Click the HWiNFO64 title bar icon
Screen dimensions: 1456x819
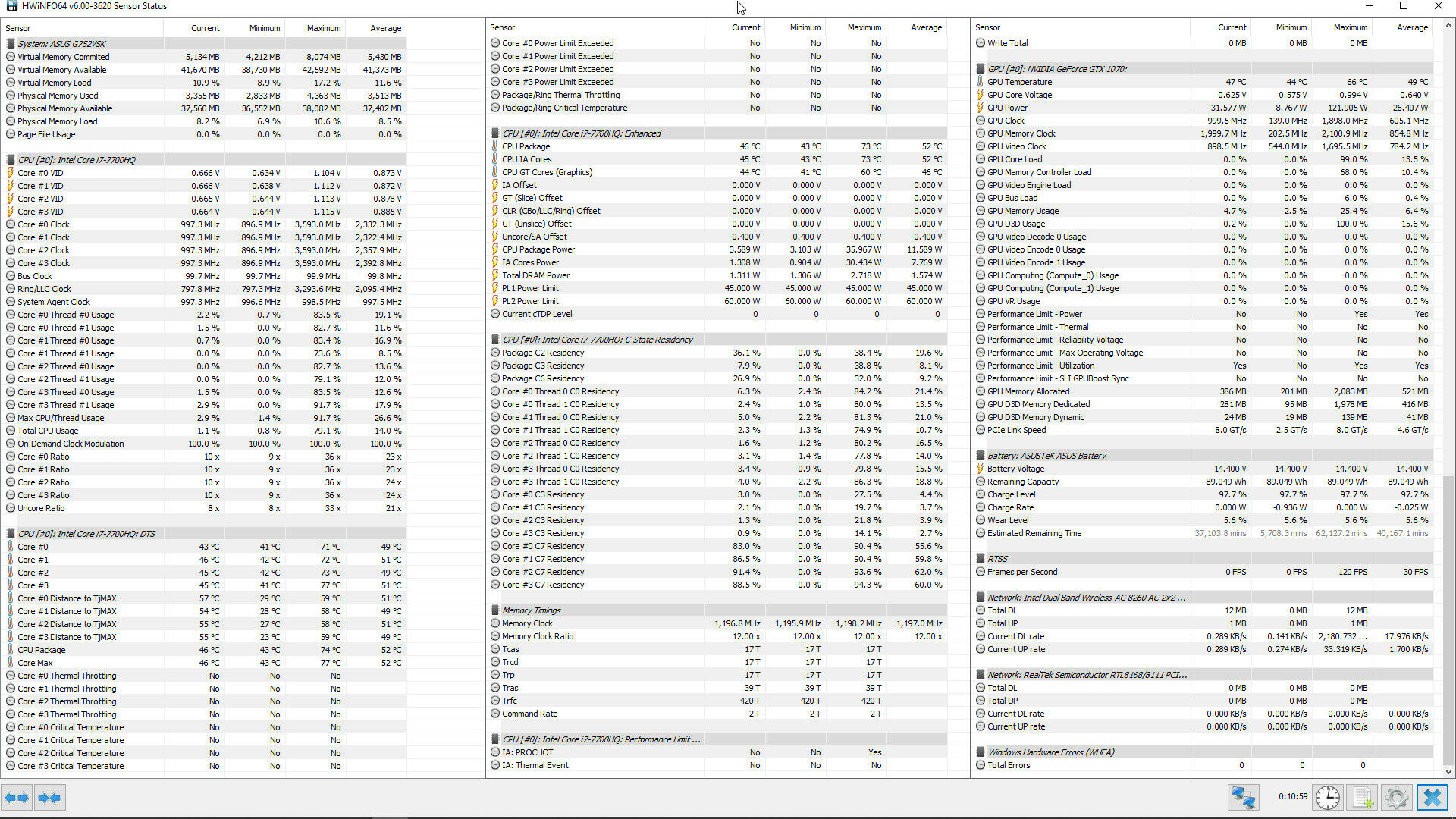(x=11, y=6)
